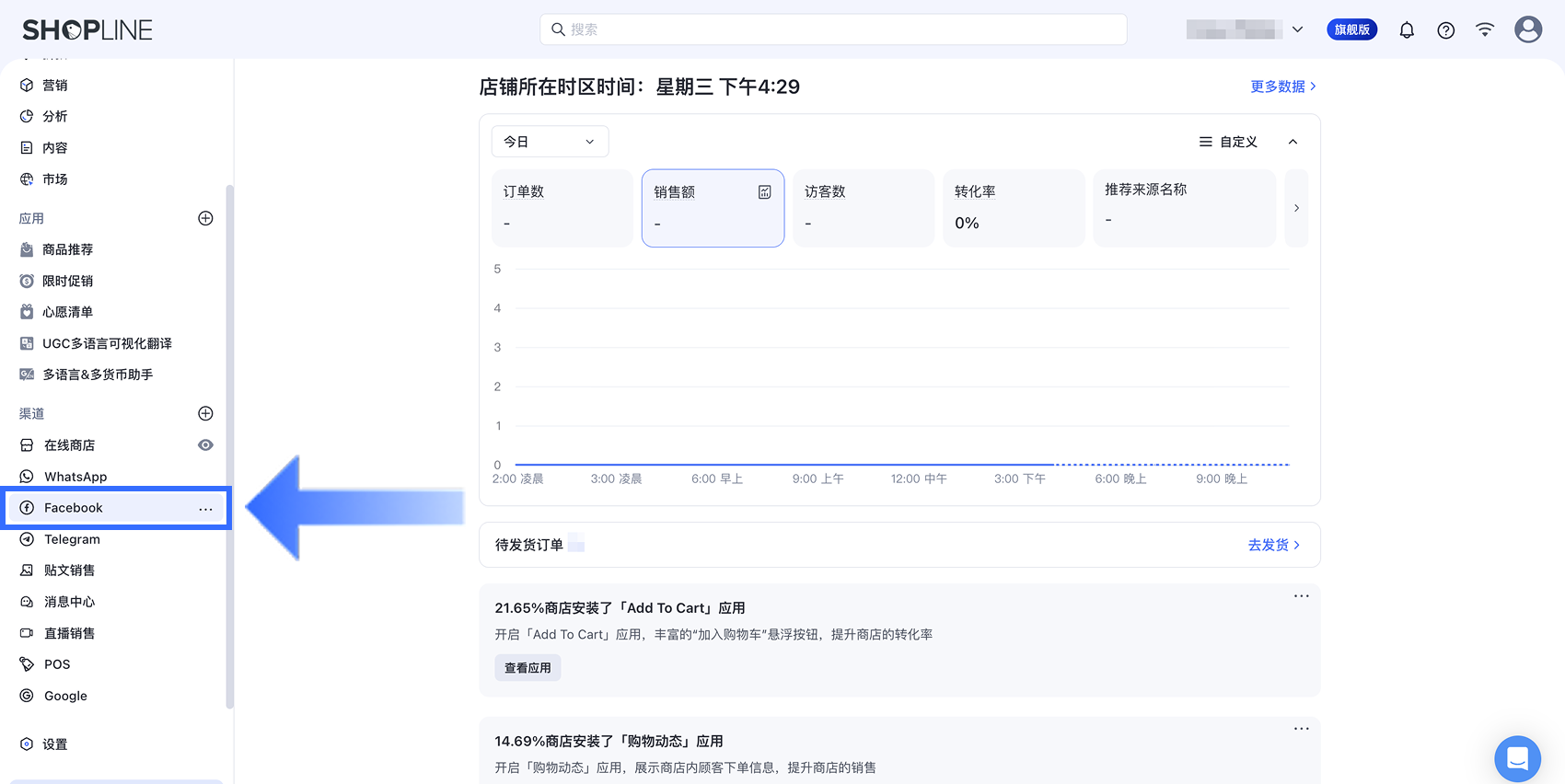This screenshot has width=1565, height=784.
Task: Open the Facebook channel more options menu
Action: pos(205,509)
